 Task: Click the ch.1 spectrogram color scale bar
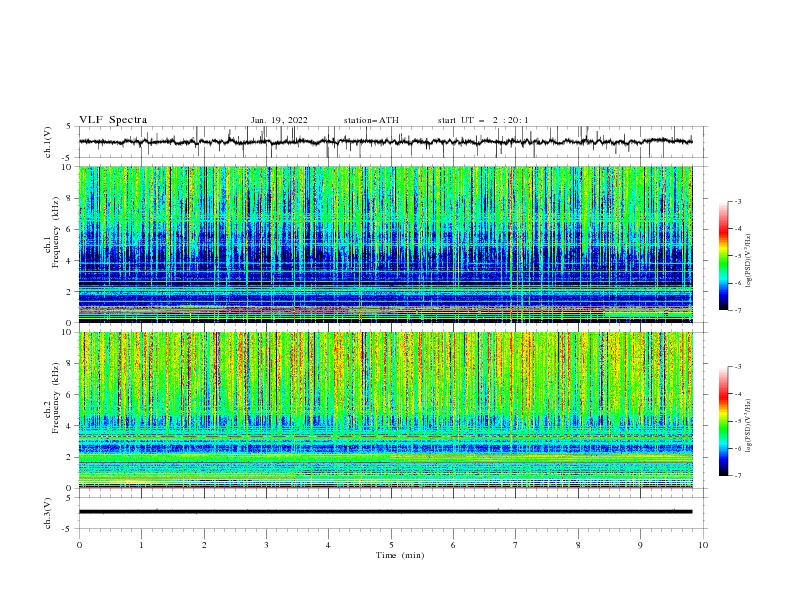(x=724, y=256)
